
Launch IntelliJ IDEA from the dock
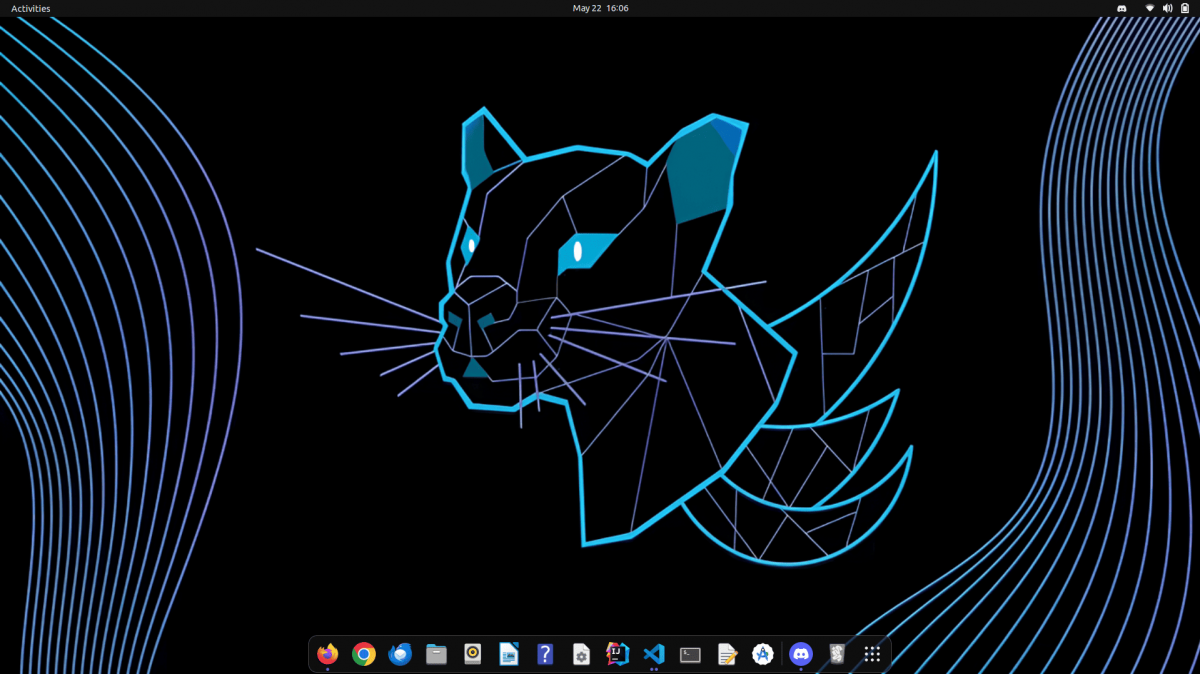(618, 654)
